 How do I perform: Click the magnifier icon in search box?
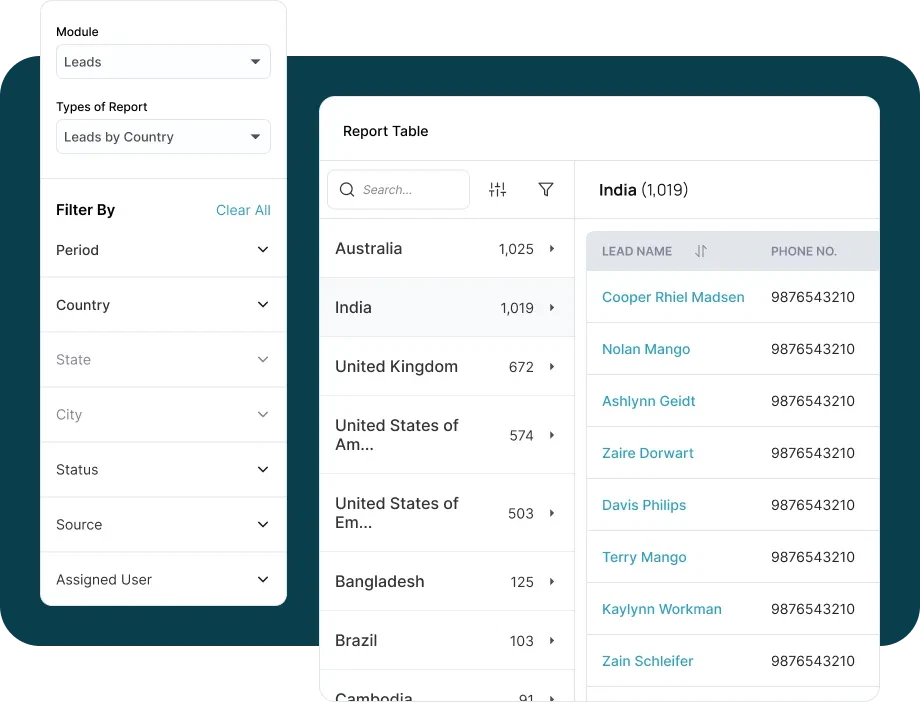pyautogui.click(x=347, y=190)
